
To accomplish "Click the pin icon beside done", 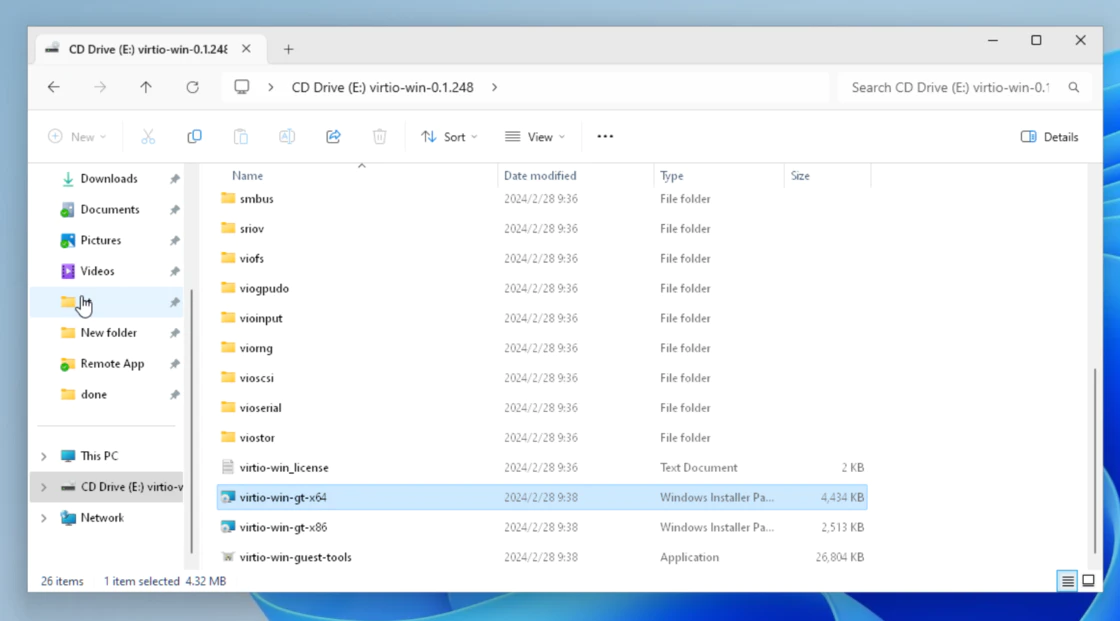I will (174, 394).
